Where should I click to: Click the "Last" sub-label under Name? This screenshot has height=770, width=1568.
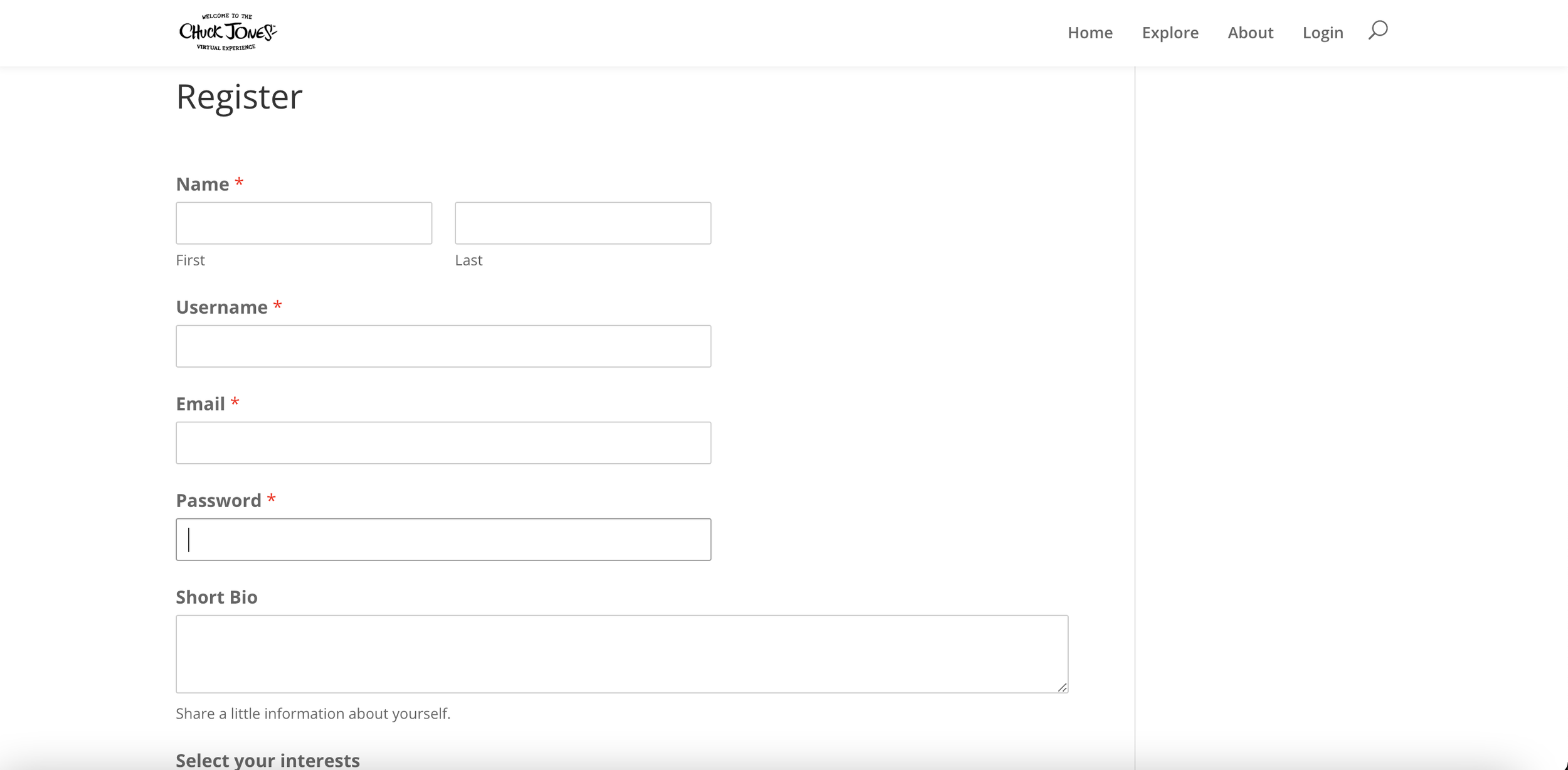[x=469, y=260]
